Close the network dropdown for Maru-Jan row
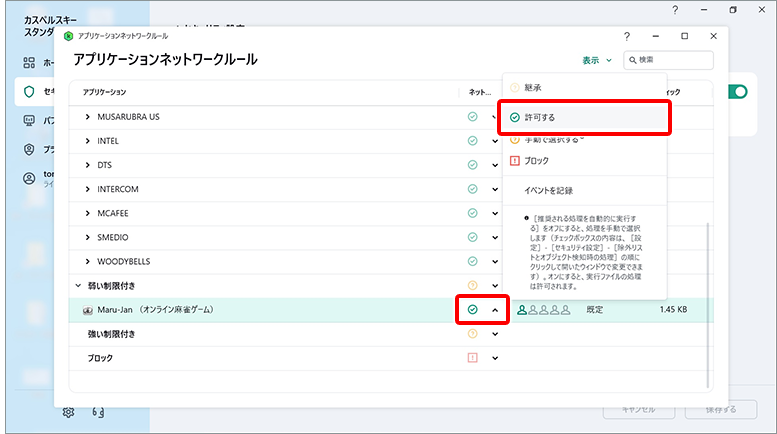Screen dimensions: 777x434 pyautogui.click(x=495, y=310)
